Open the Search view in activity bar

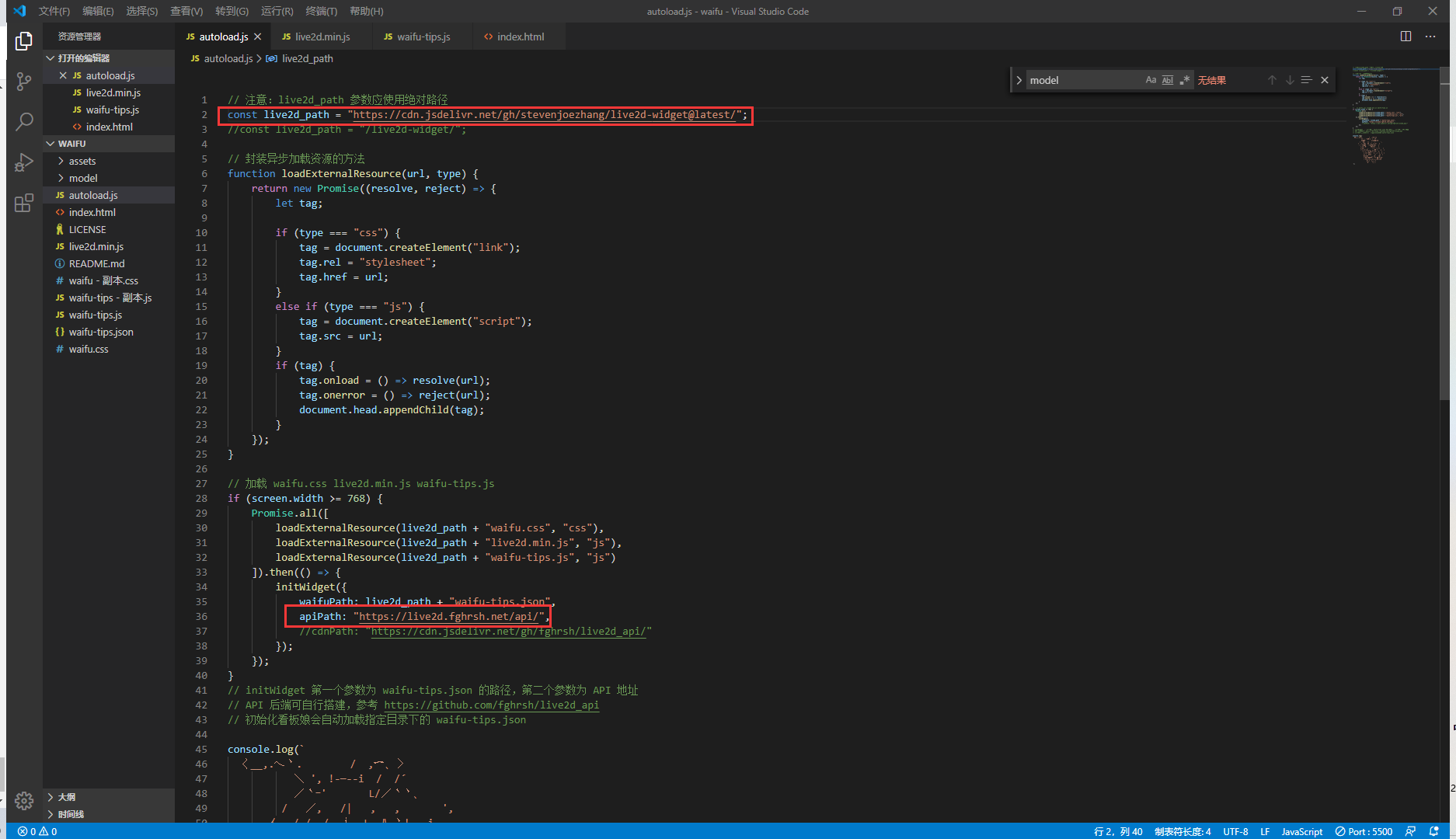pos(24,121)
